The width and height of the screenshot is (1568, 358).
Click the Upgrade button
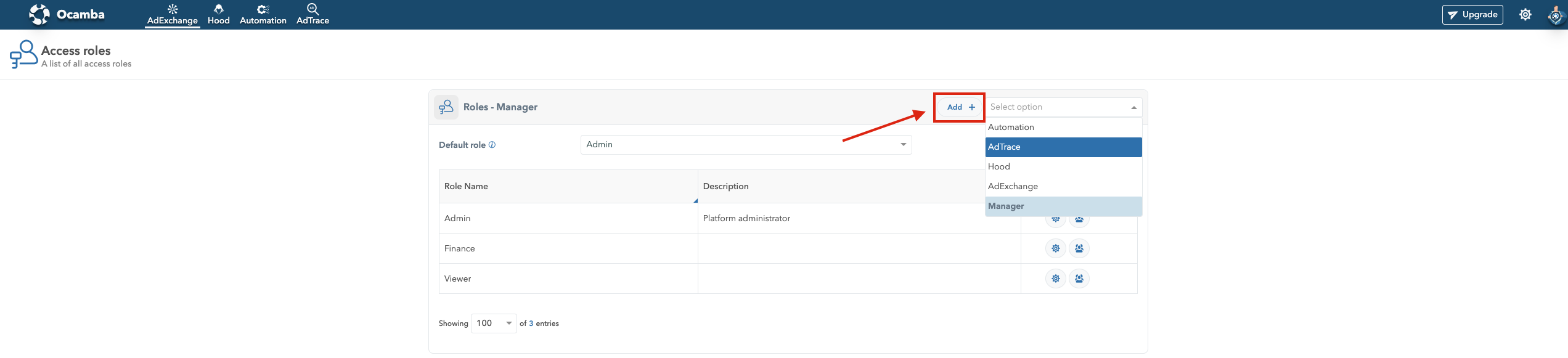click(1472, 15)
